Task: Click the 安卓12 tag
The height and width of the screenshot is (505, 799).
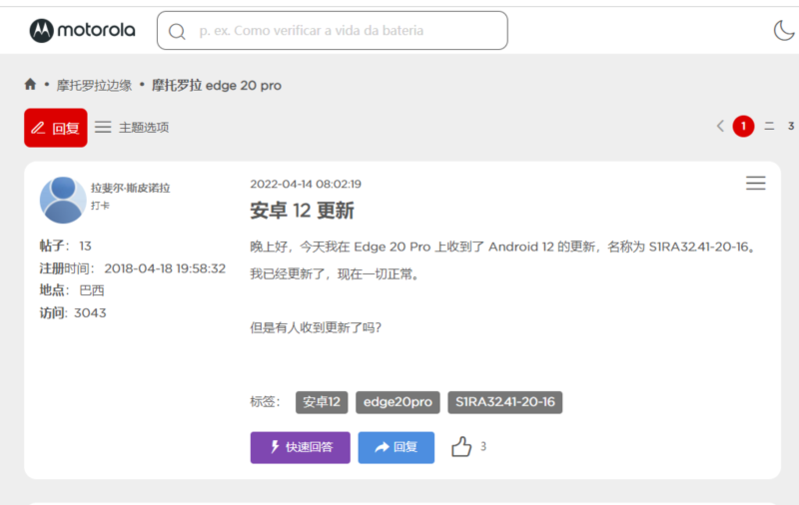Action: coord(322,402)
